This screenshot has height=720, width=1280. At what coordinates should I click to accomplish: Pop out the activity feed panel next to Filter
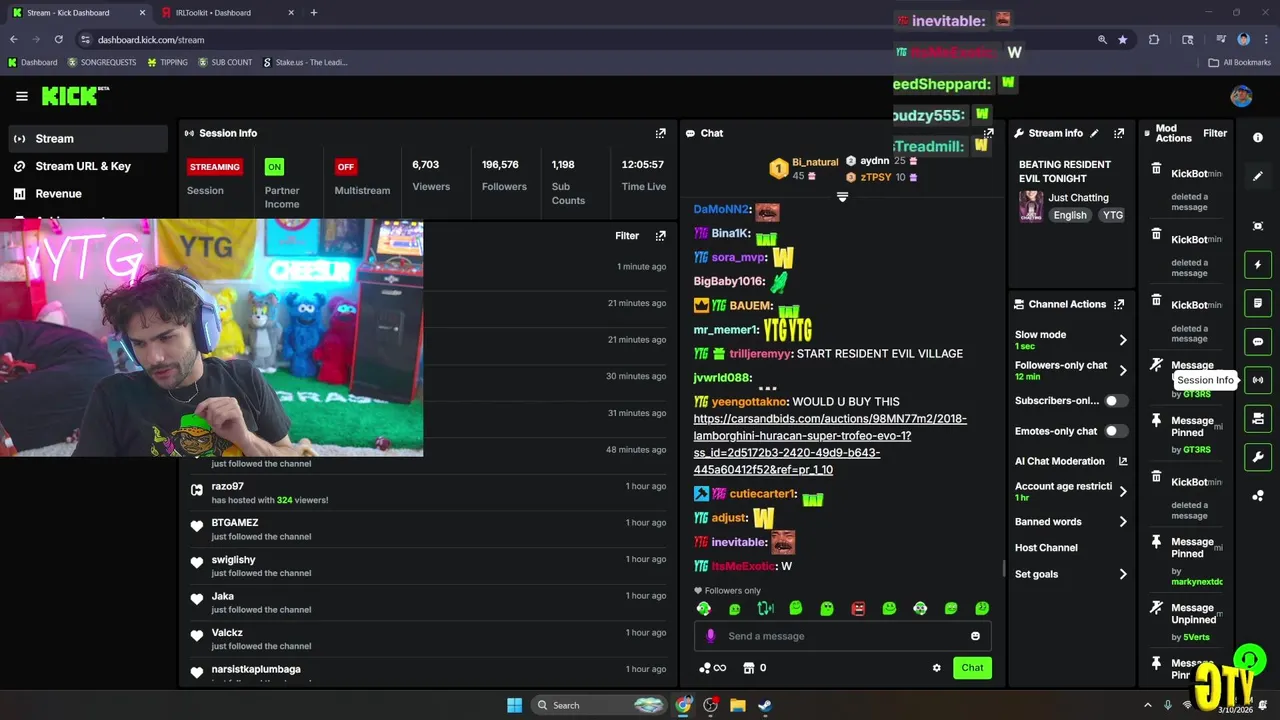[x=660, y=236]
